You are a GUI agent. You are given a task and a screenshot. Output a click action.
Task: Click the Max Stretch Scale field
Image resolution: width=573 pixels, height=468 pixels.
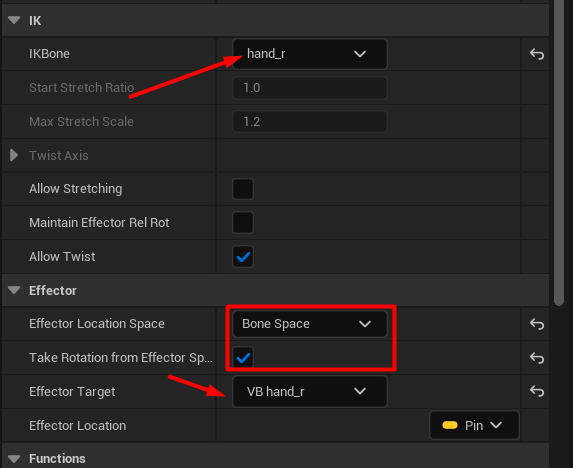[310, 122]
